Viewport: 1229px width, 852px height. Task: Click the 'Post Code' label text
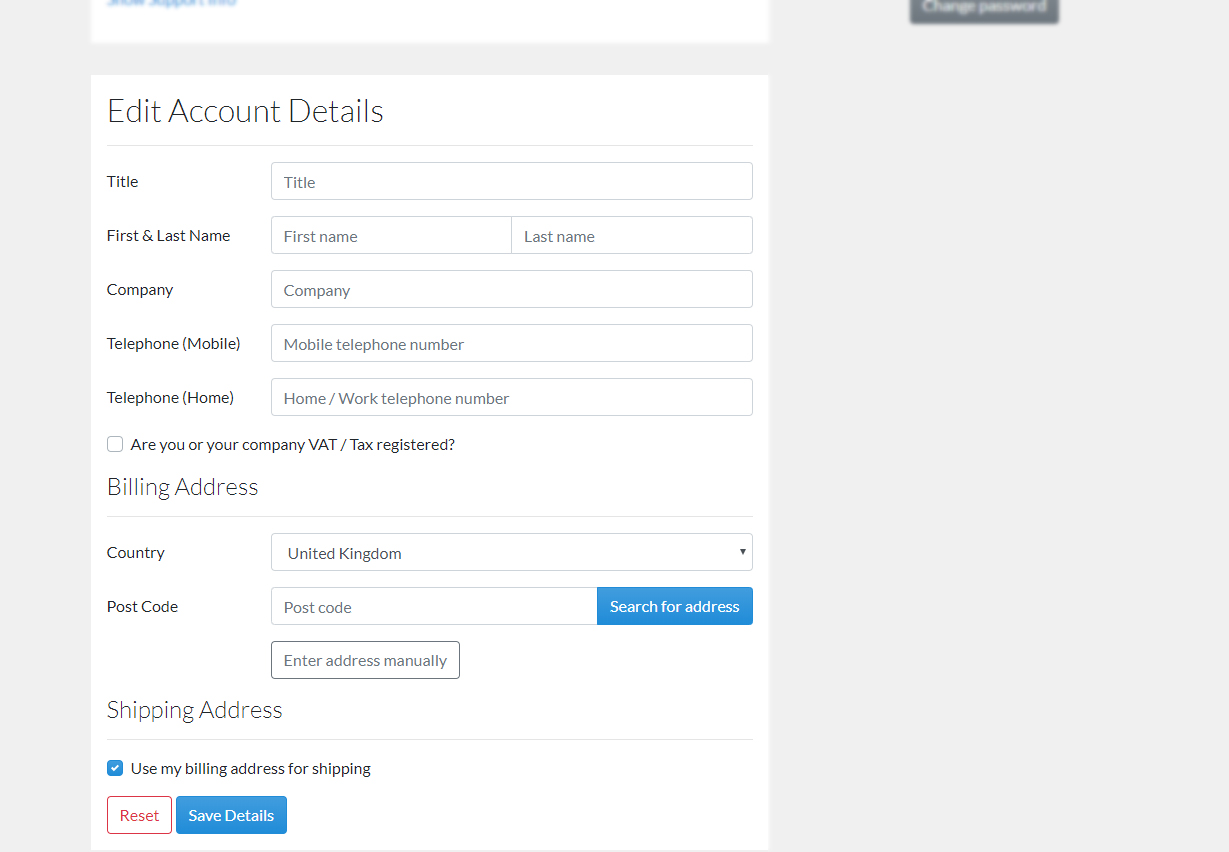click(x=142, y=607)
